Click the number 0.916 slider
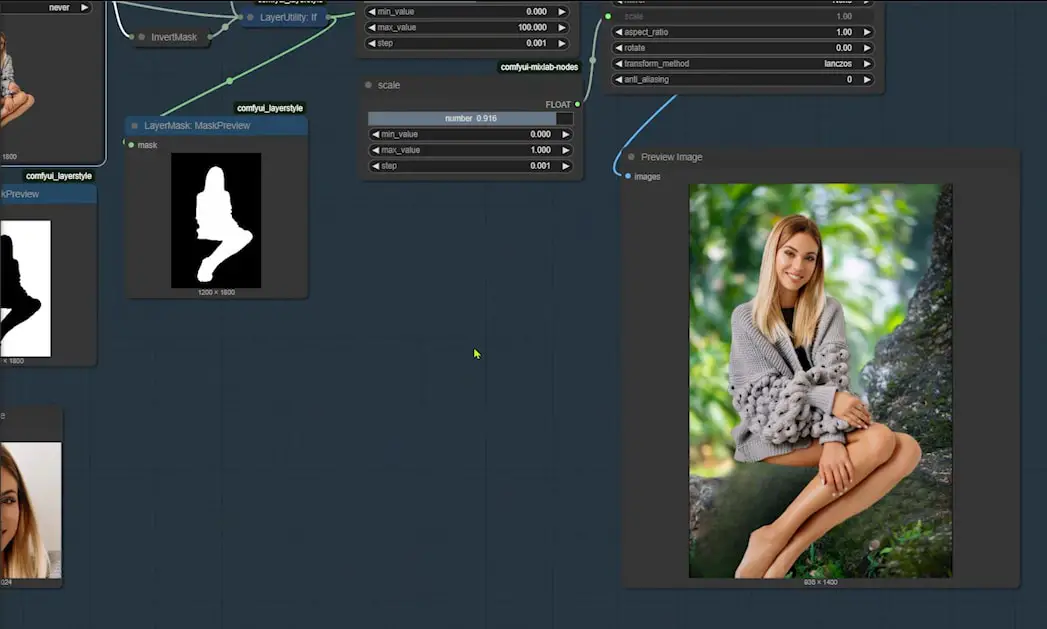 pyautogui.click(x=471, y=118)
